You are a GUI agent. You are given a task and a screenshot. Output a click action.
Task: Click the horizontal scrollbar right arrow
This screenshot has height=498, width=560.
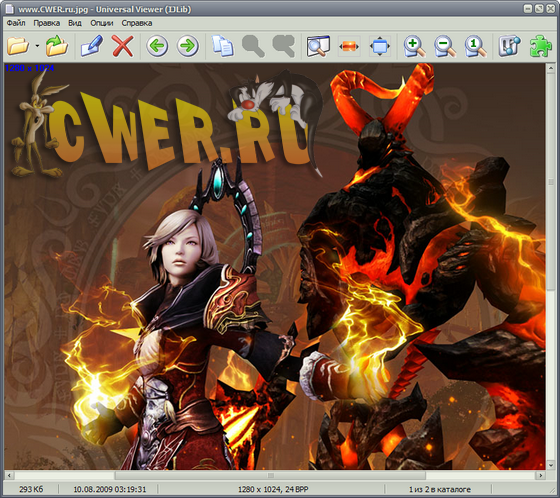click(541, 475)
